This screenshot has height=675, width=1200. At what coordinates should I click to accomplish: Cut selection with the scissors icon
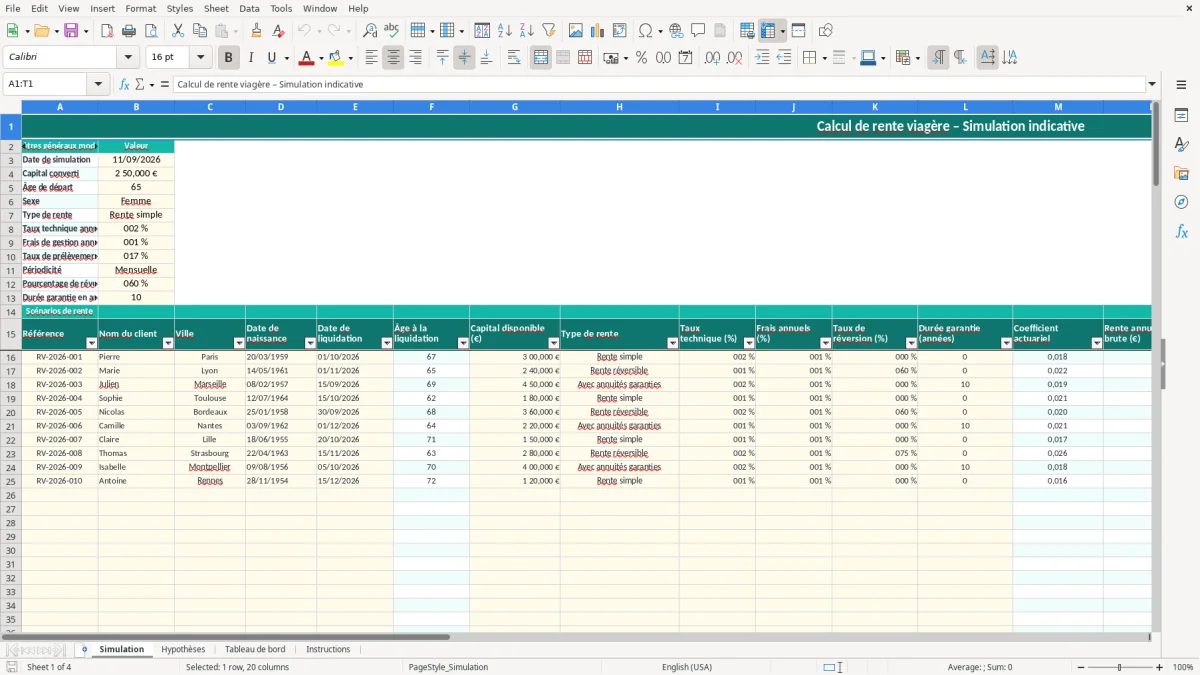pyautogui.click(x=178, y=31)
